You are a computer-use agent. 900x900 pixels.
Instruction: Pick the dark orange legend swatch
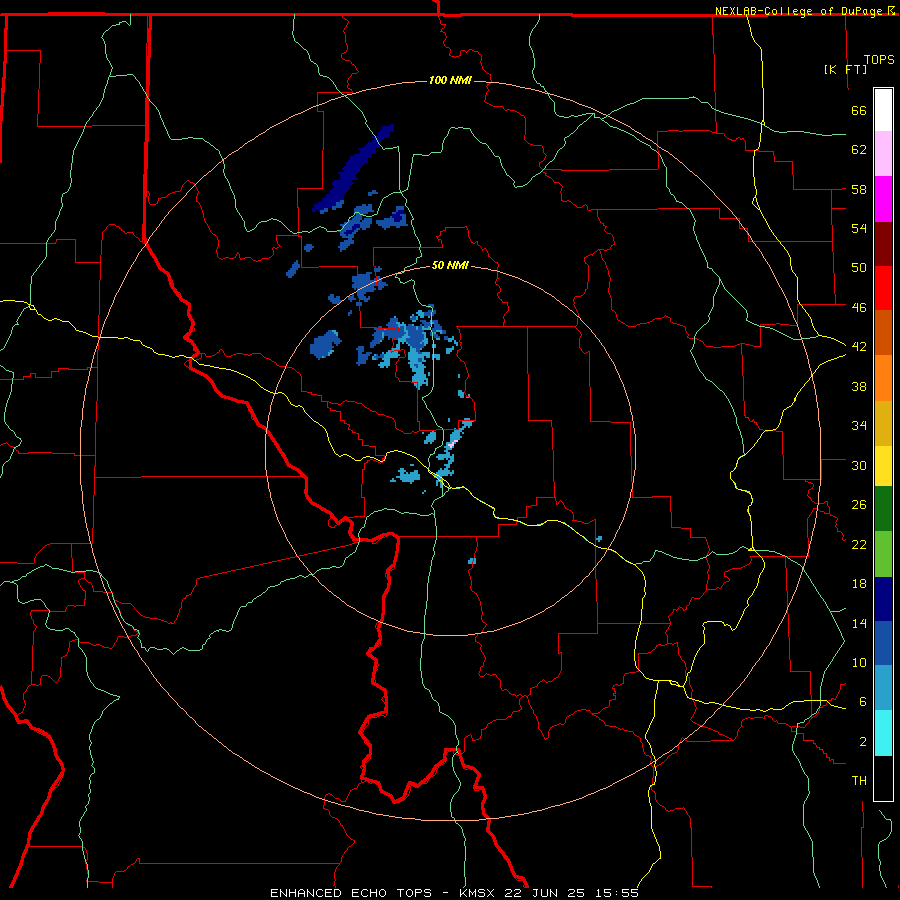click(x=883, y=332)
